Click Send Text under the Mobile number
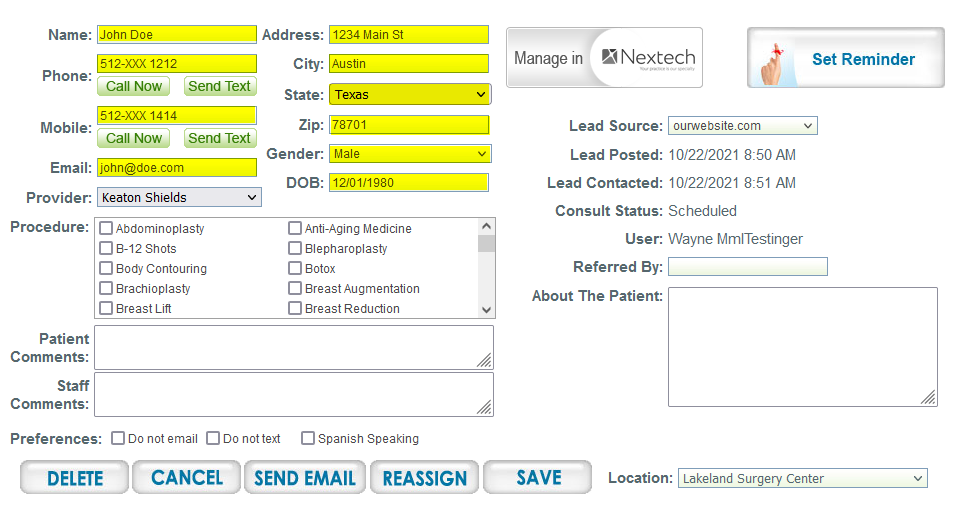Screen dimensions: 974x511 pyautogui.click(x=220, y=138)
